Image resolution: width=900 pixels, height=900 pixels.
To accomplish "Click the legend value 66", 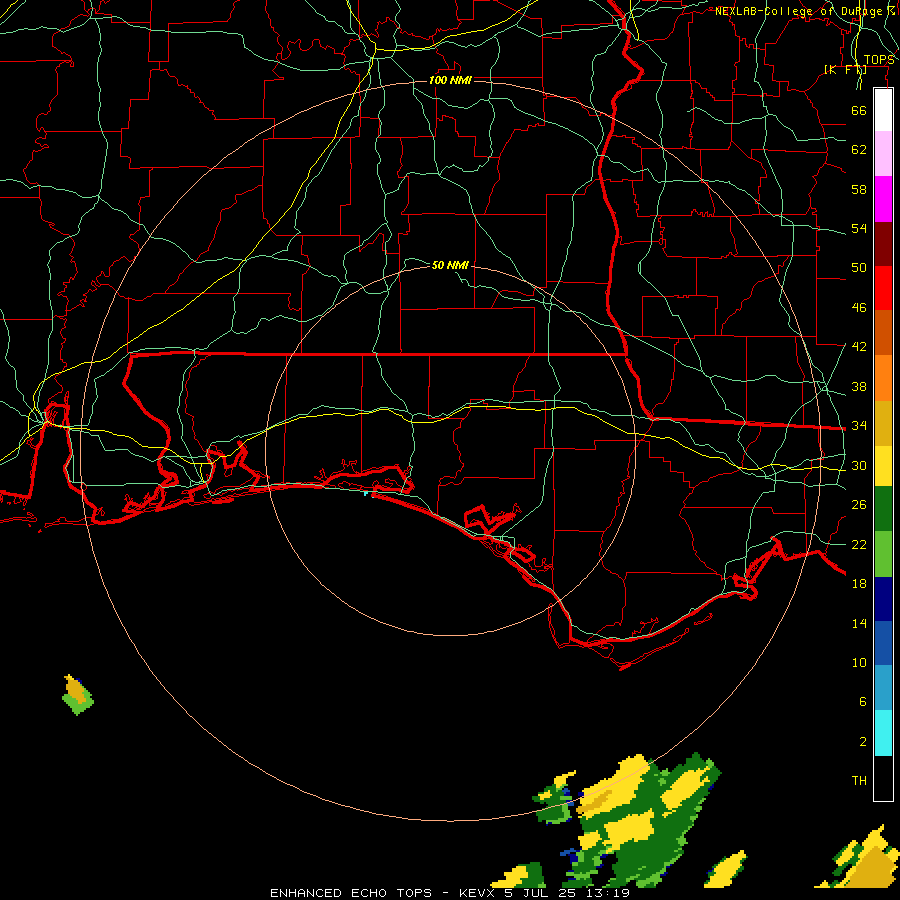I will click(859, 110).
